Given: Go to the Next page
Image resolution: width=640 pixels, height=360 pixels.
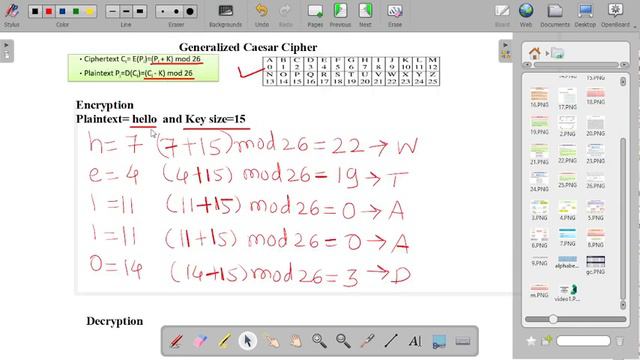Looking at the screenshot, I should point(365,15).
